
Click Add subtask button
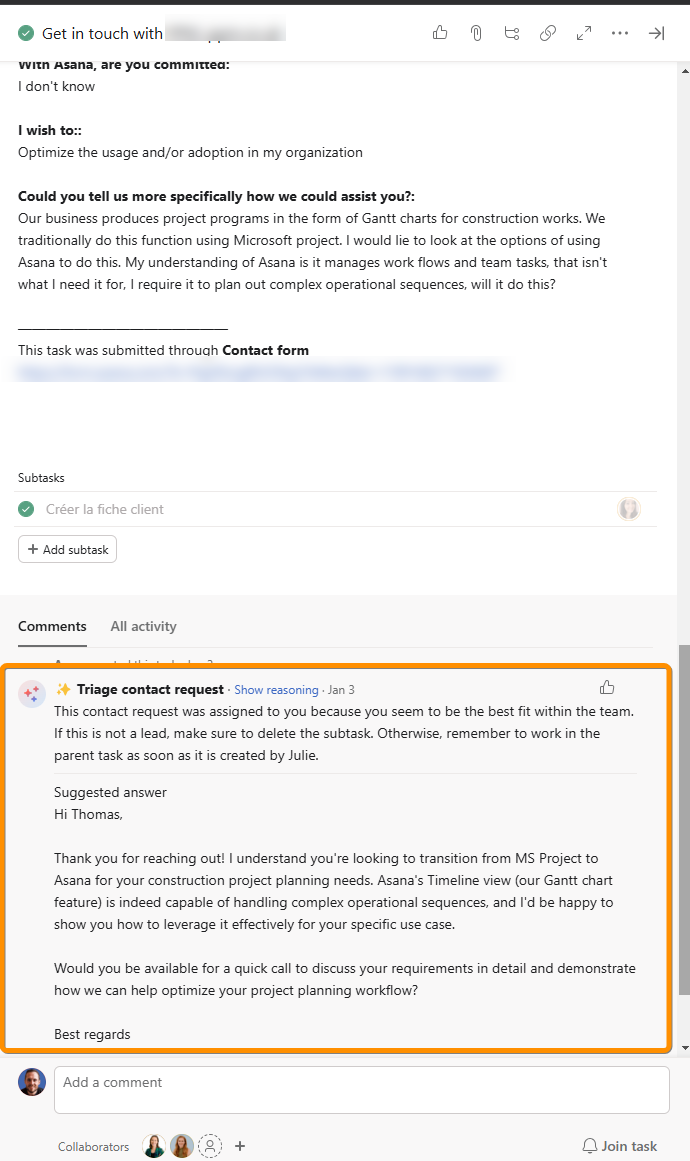click(67, 549)
